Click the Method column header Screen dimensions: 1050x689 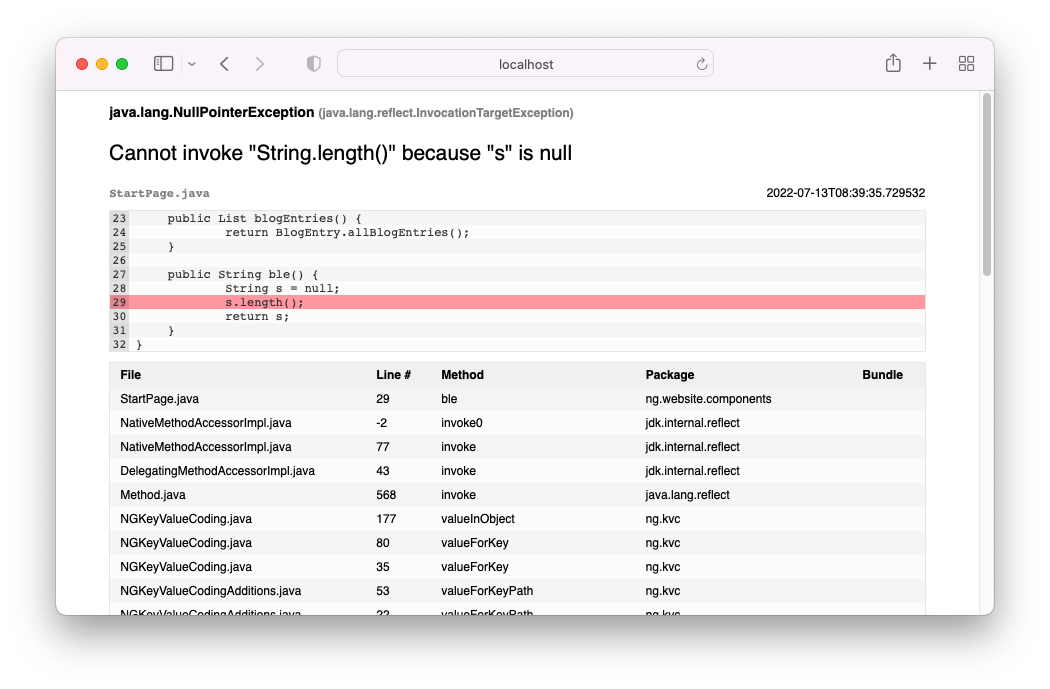462,375
